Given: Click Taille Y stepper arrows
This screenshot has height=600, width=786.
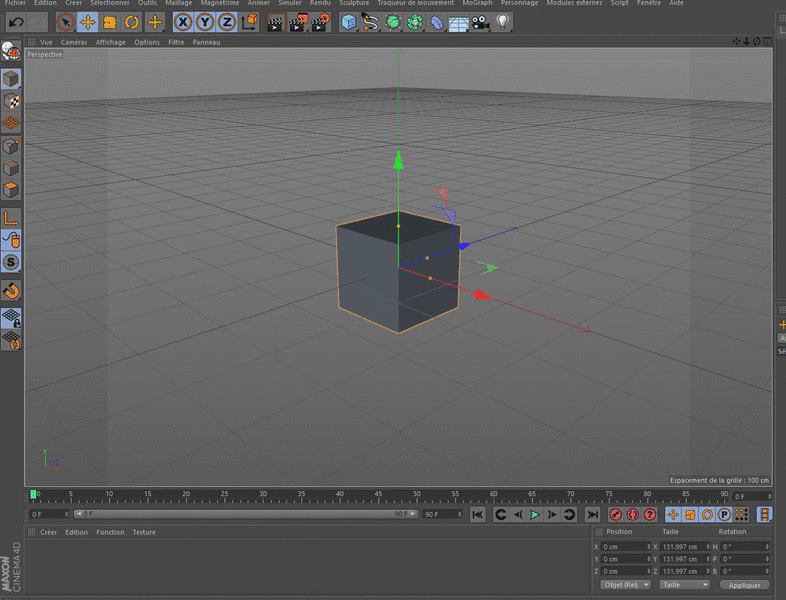Looking at the screenshot, I should coord(708,559).
